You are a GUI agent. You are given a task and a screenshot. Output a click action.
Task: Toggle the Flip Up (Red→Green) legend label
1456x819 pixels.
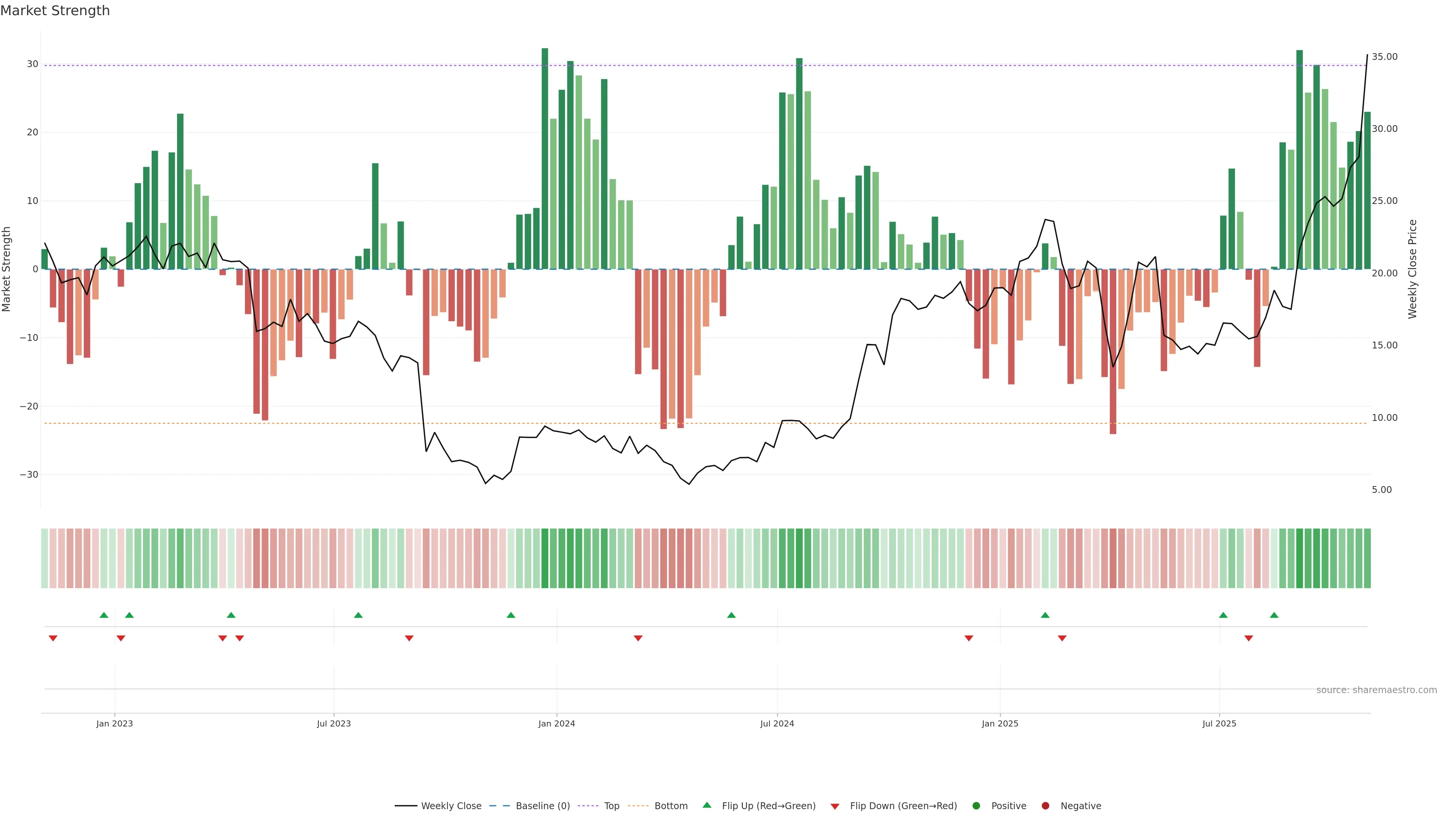pos(769,806)
